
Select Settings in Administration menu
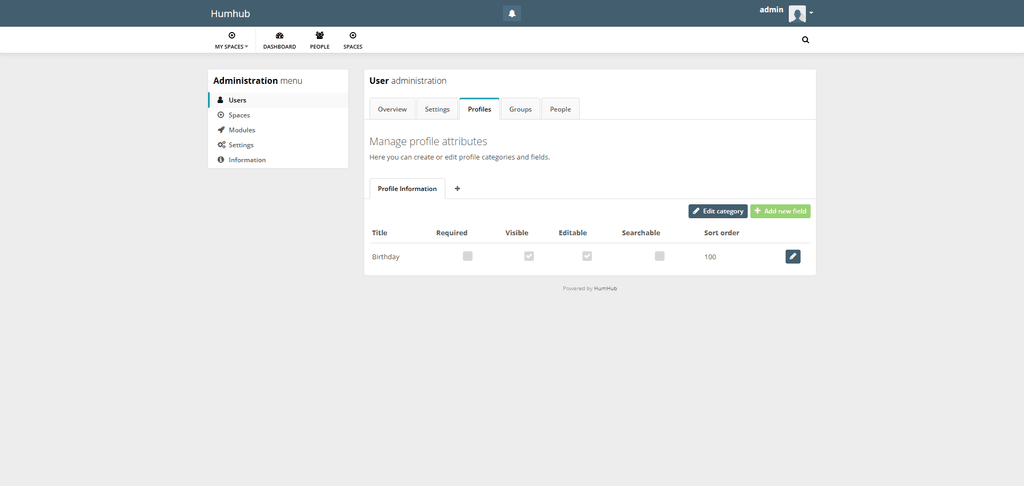pos(278,145)
